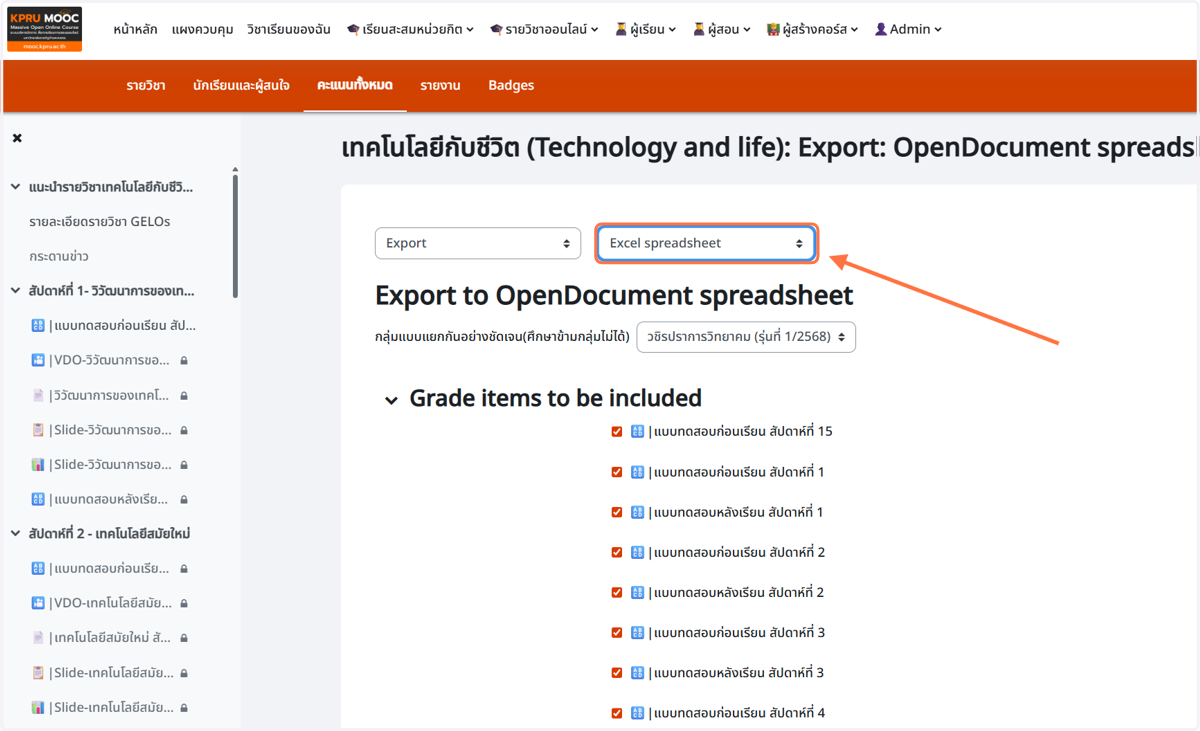The image size is (1200, 731).
Task: Open the วชิรปราการวิทยาคม group dropdown
Action: (x=746, y=337)
